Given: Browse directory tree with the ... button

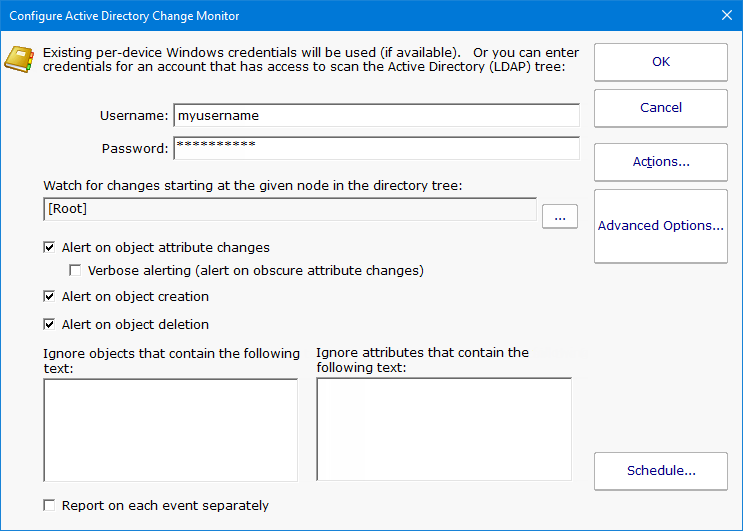Looking at the screenshot, I should click(x=560, y=216).
